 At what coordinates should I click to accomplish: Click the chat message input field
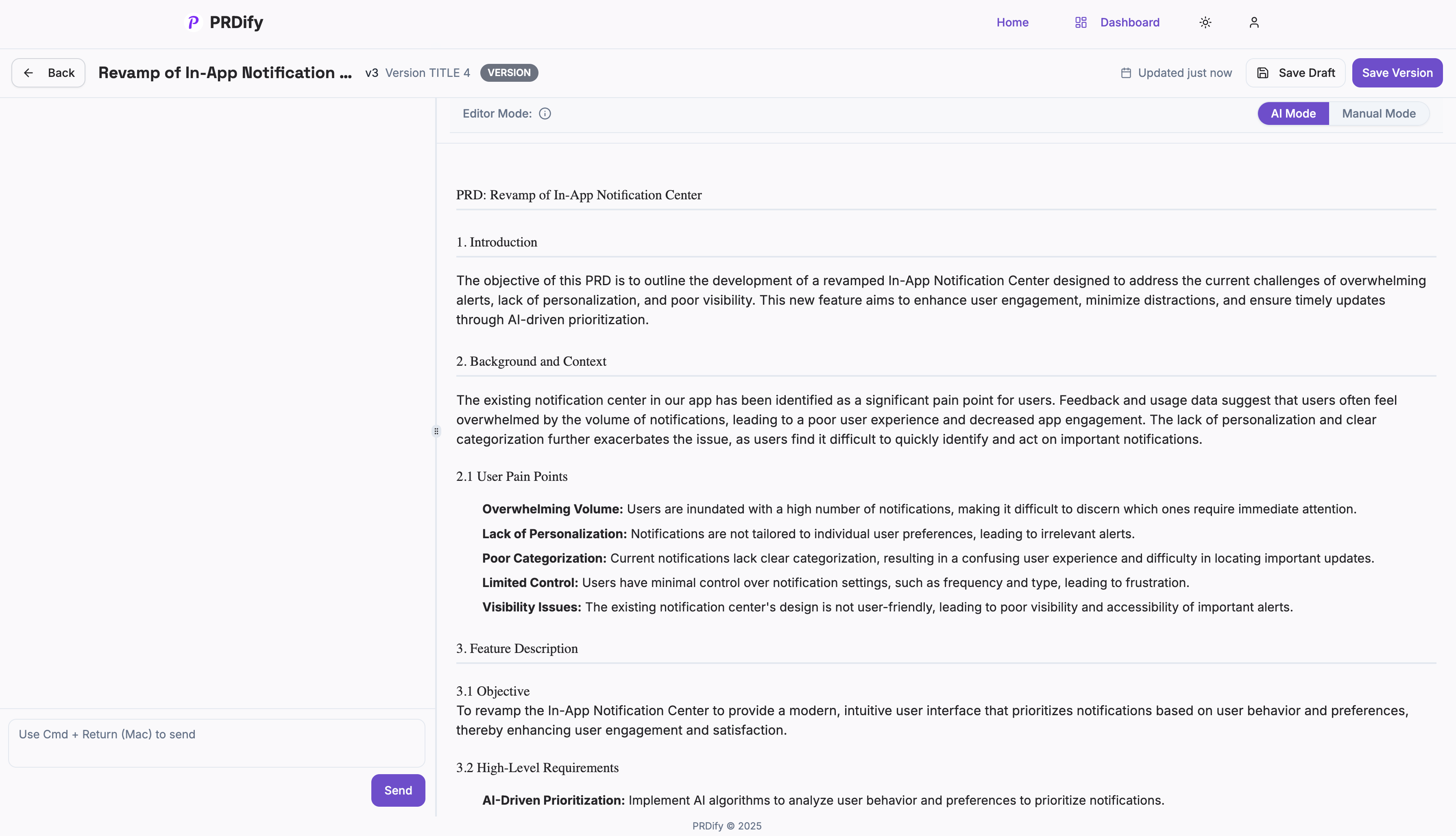click(216, 742)
